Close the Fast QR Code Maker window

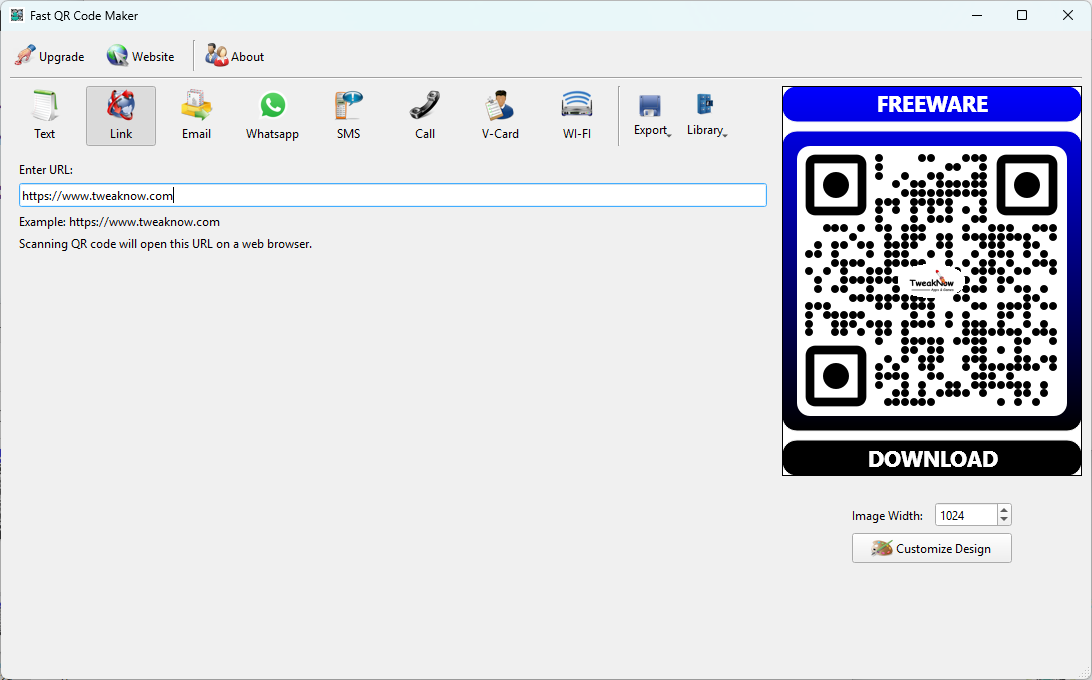pos(1067,15)
